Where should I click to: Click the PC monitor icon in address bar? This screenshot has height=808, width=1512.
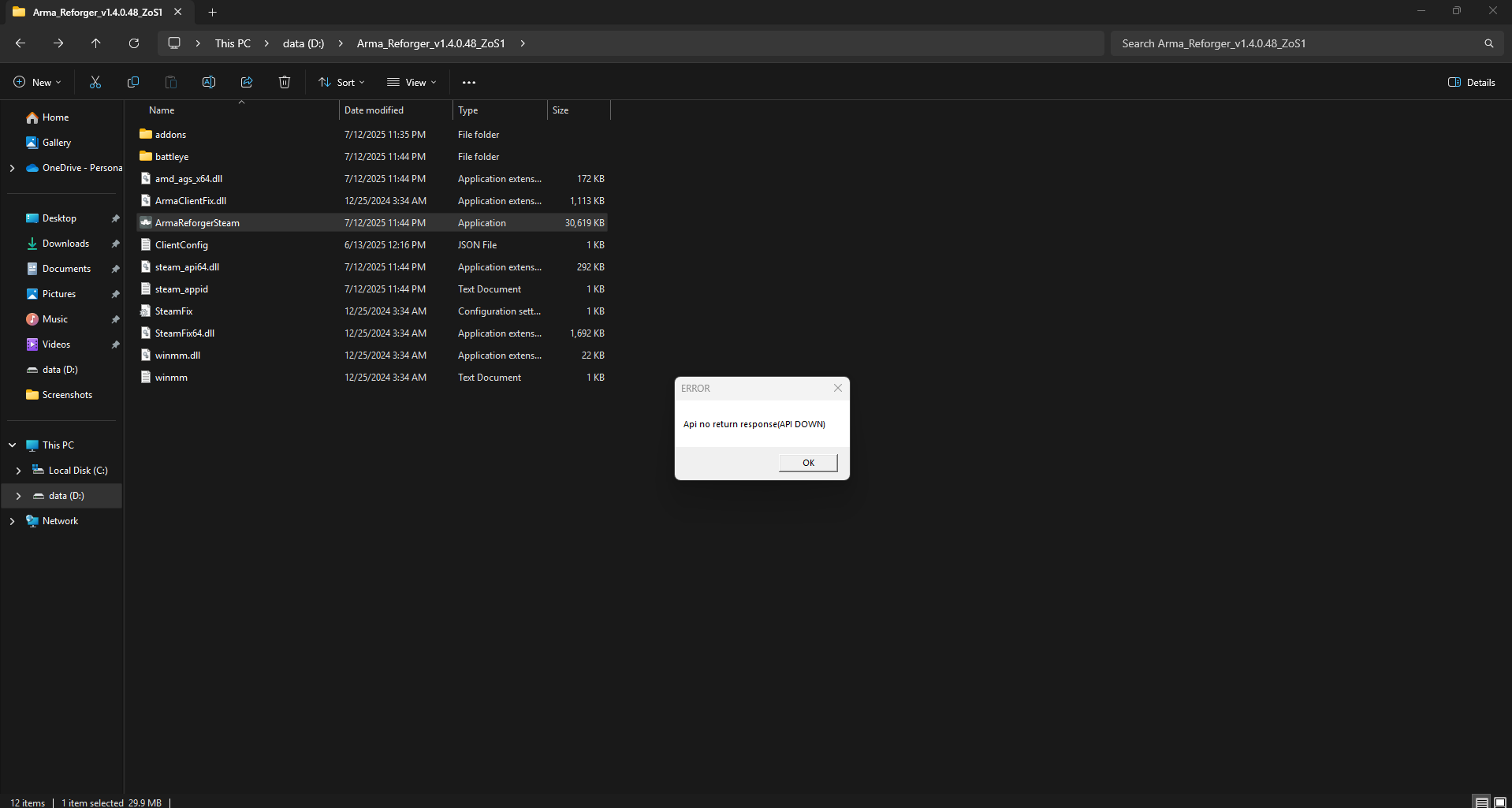pos(174,43)
